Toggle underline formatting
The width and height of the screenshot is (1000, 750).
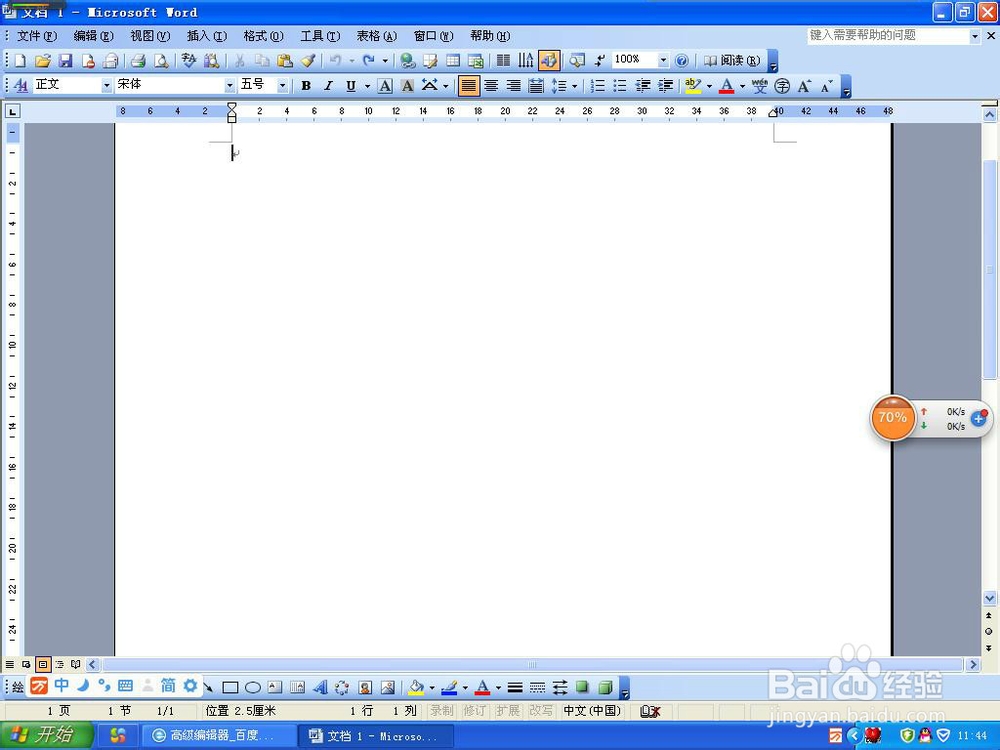click(351, 85)
